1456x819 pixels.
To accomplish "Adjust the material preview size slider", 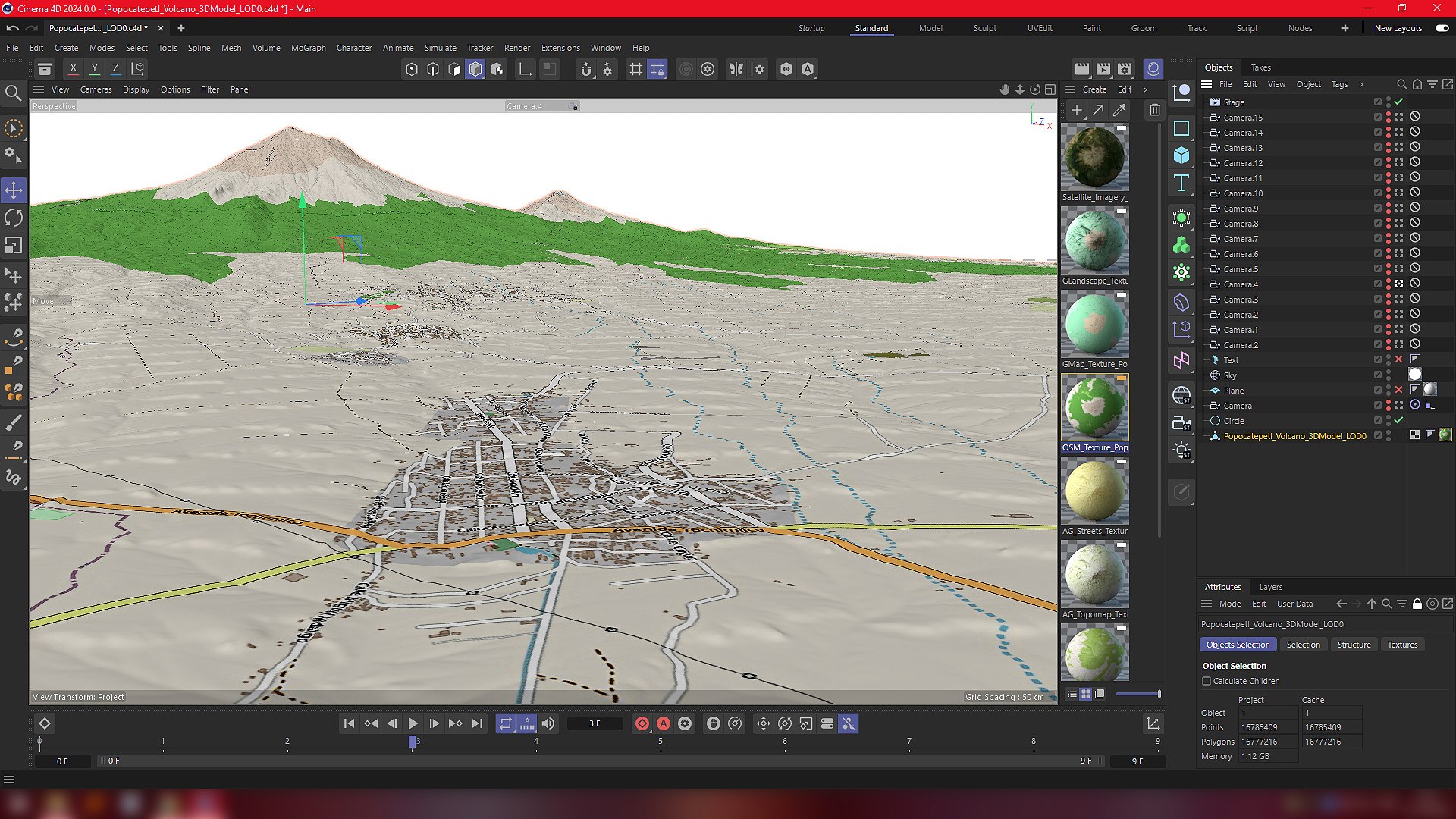I will point(1137,694).
